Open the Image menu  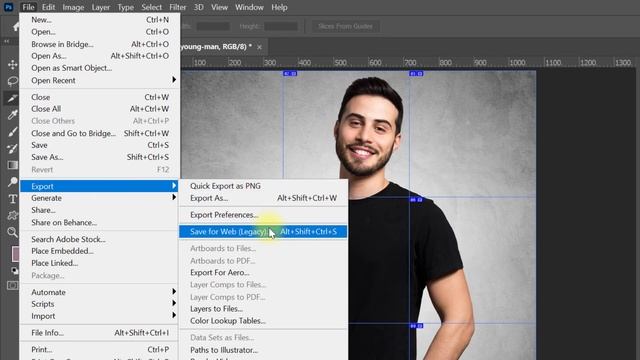pyautogui.click(x=73, y=7)
